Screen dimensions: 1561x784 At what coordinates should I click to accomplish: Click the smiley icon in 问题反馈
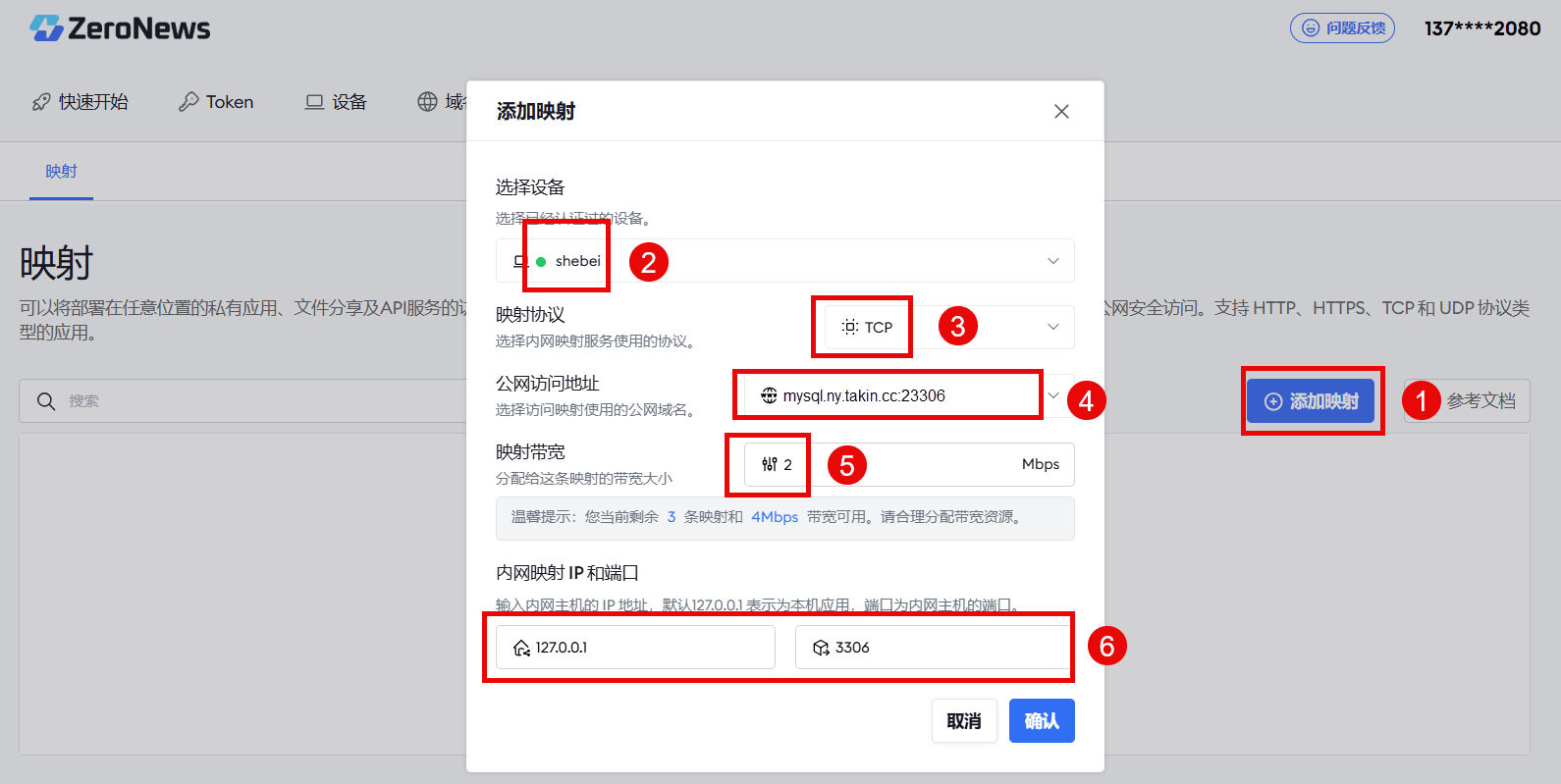click(1310, 28)
